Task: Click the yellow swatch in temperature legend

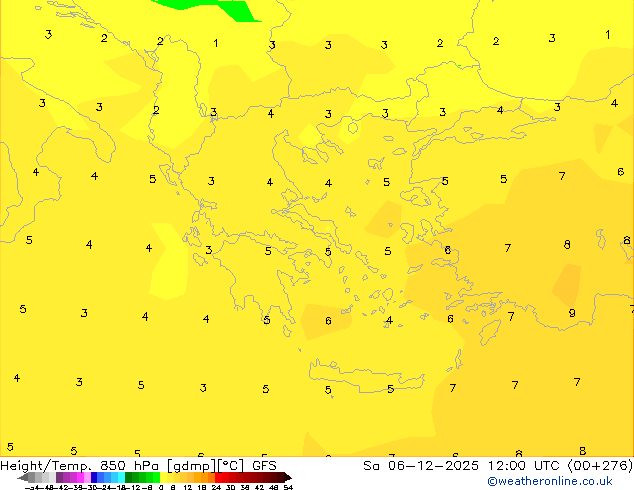Action: point(163,477)
